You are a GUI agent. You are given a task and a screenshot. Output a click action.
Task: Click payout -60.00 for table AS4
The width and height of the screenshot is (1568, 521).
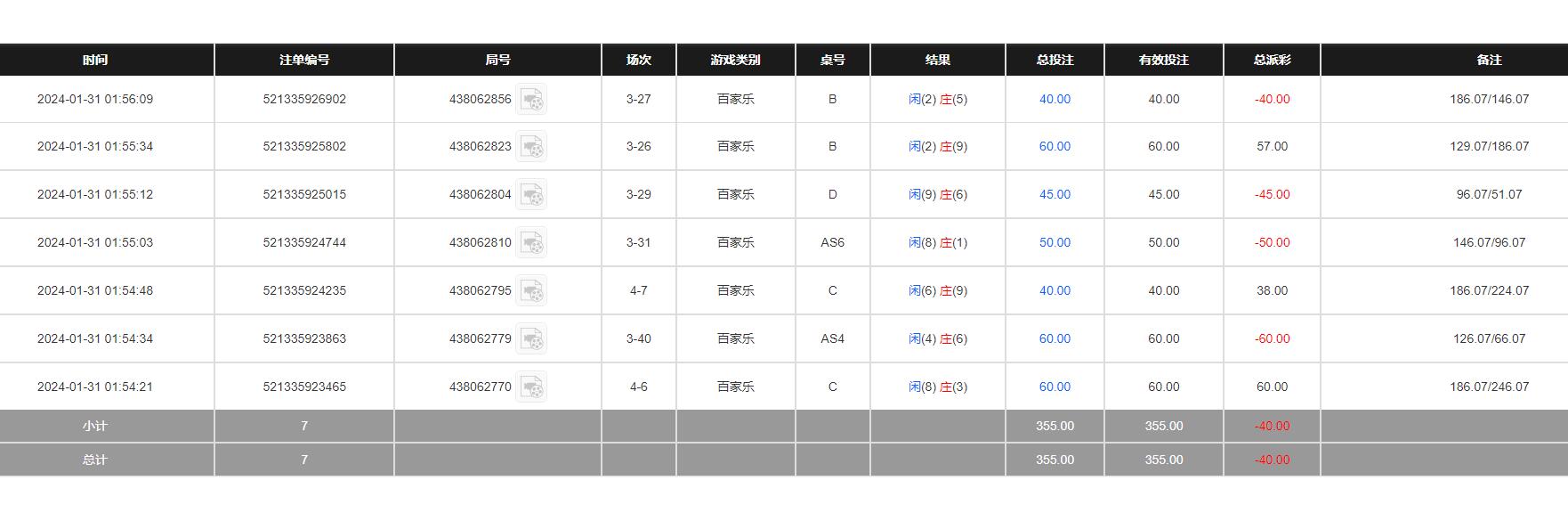tap(1272, 338)
